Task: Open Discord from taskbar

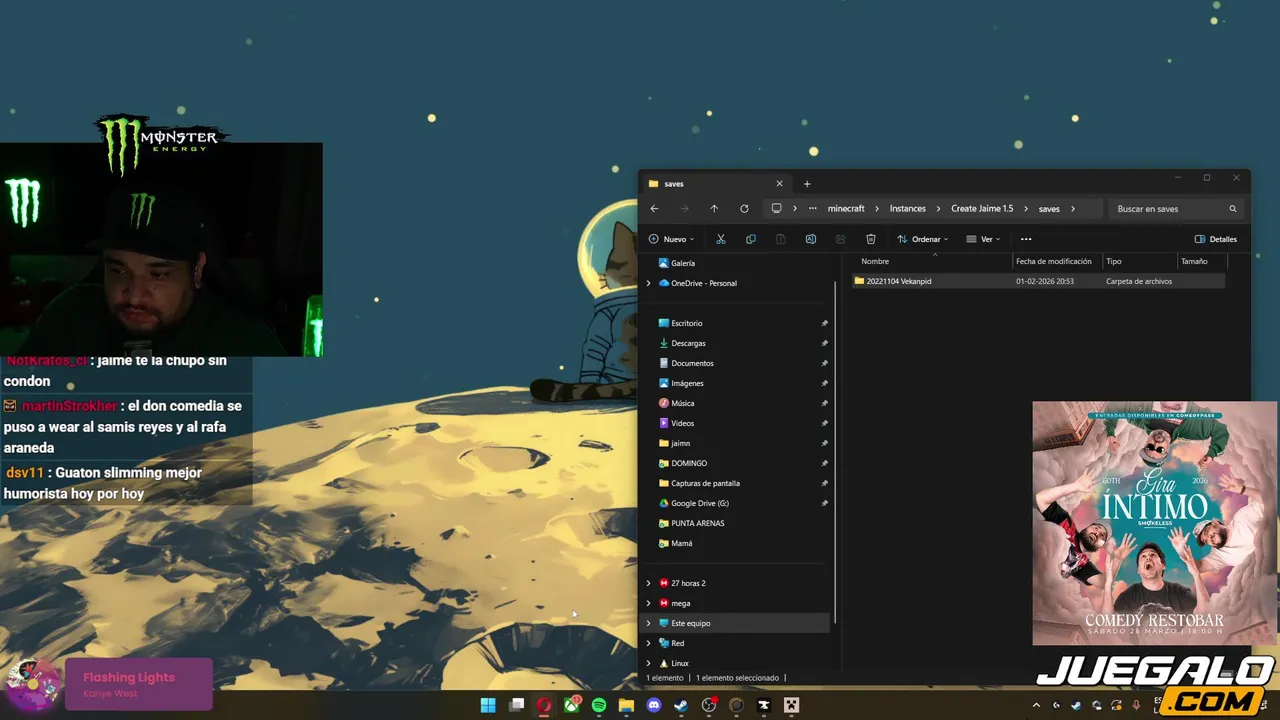Action: [x=654, y=705]
